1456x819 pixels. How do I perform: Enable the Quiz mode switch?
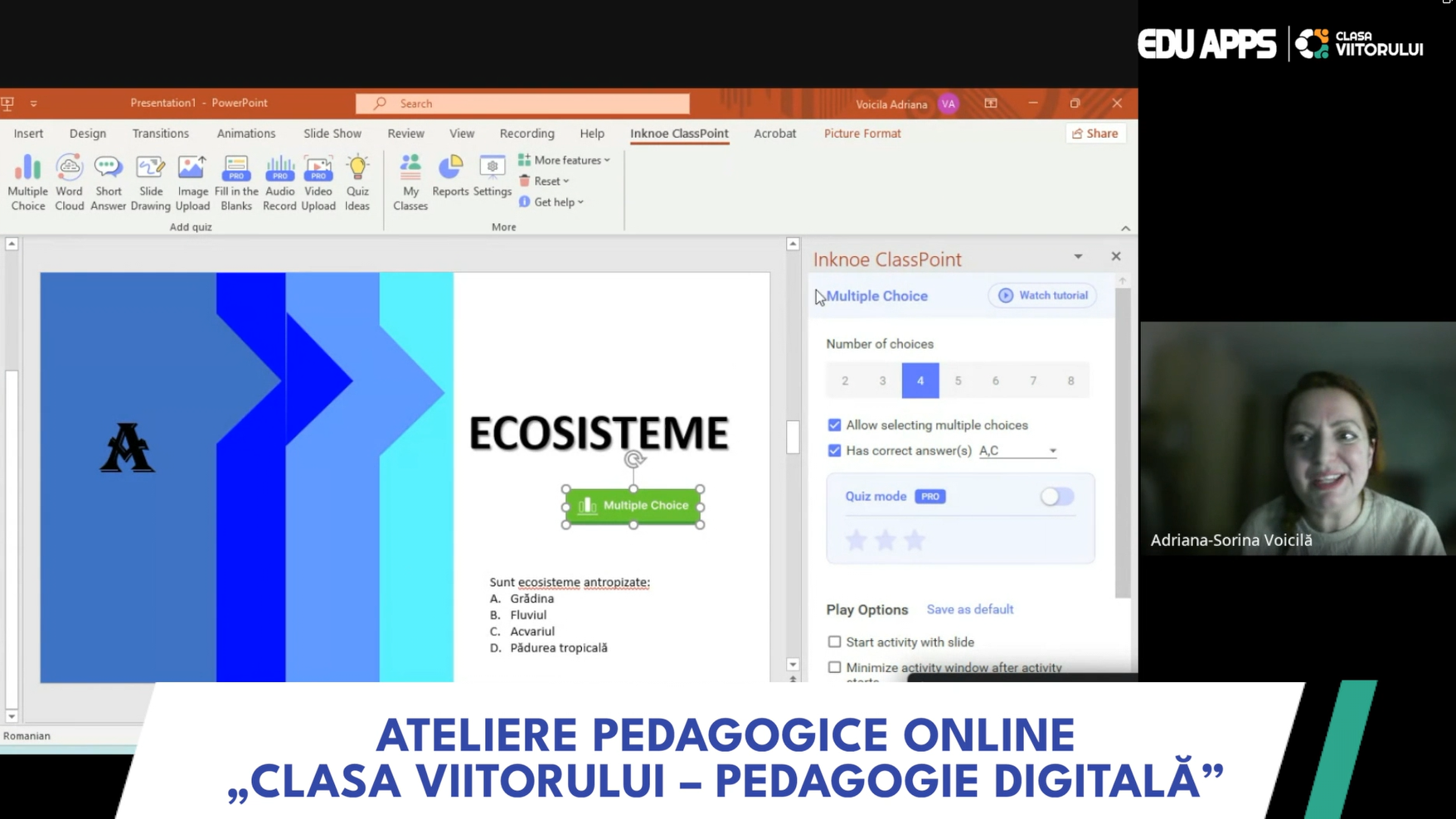(1057, 497)
